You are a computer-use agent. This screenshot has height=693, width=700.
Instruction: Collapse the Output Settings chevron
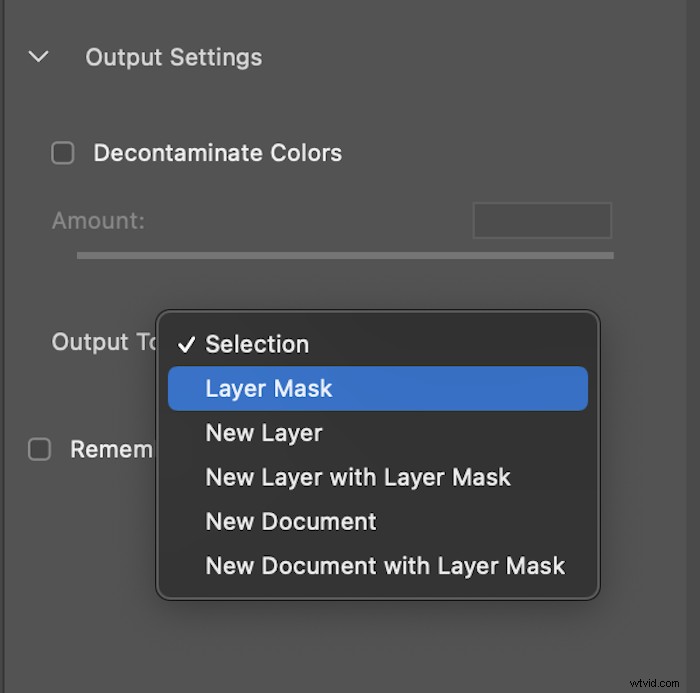point(39,57)
